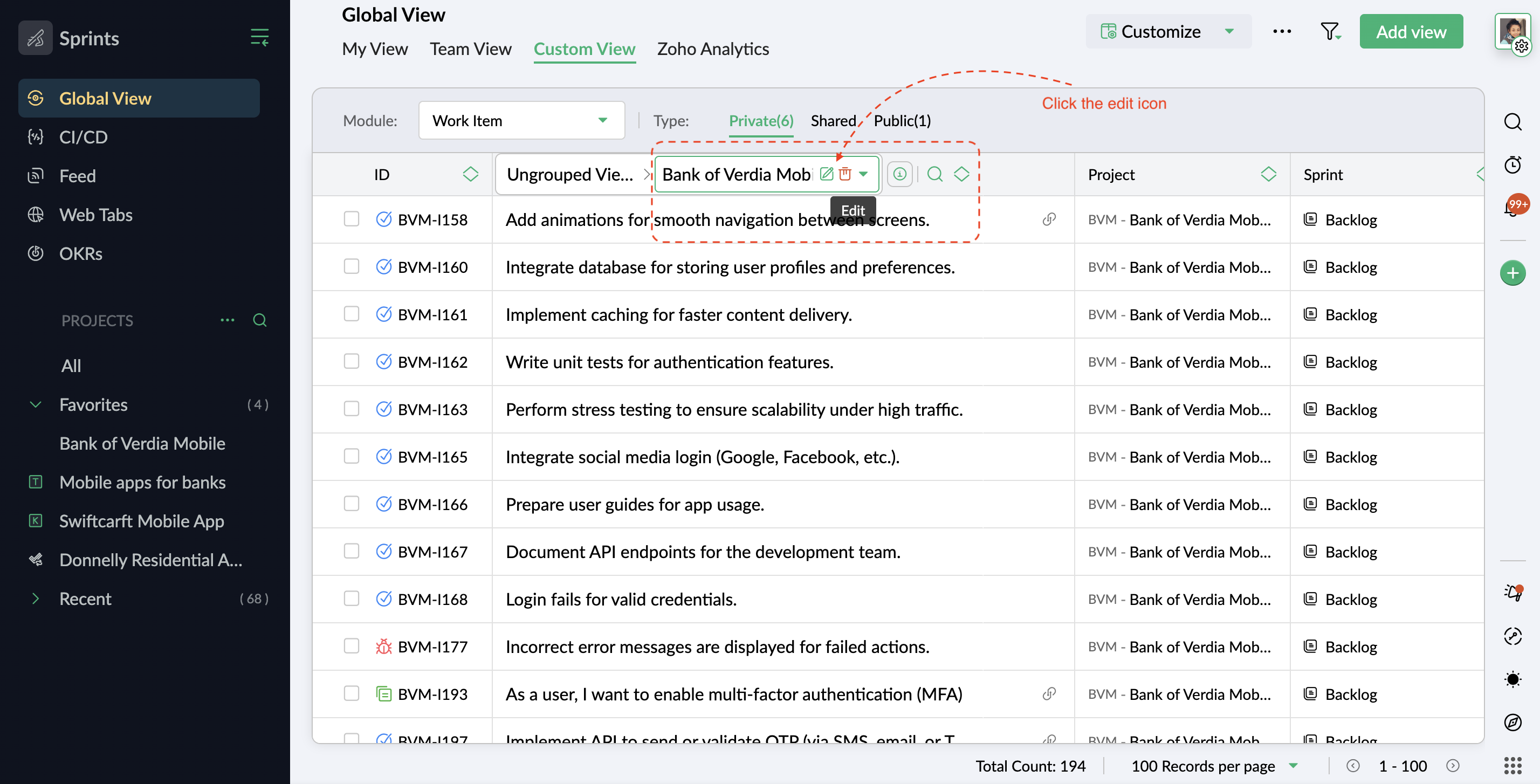Toggle the sun brightness theme icon
This screenshot has width=1540, height=784.
pyautogui.click(x=1512, y=679)
